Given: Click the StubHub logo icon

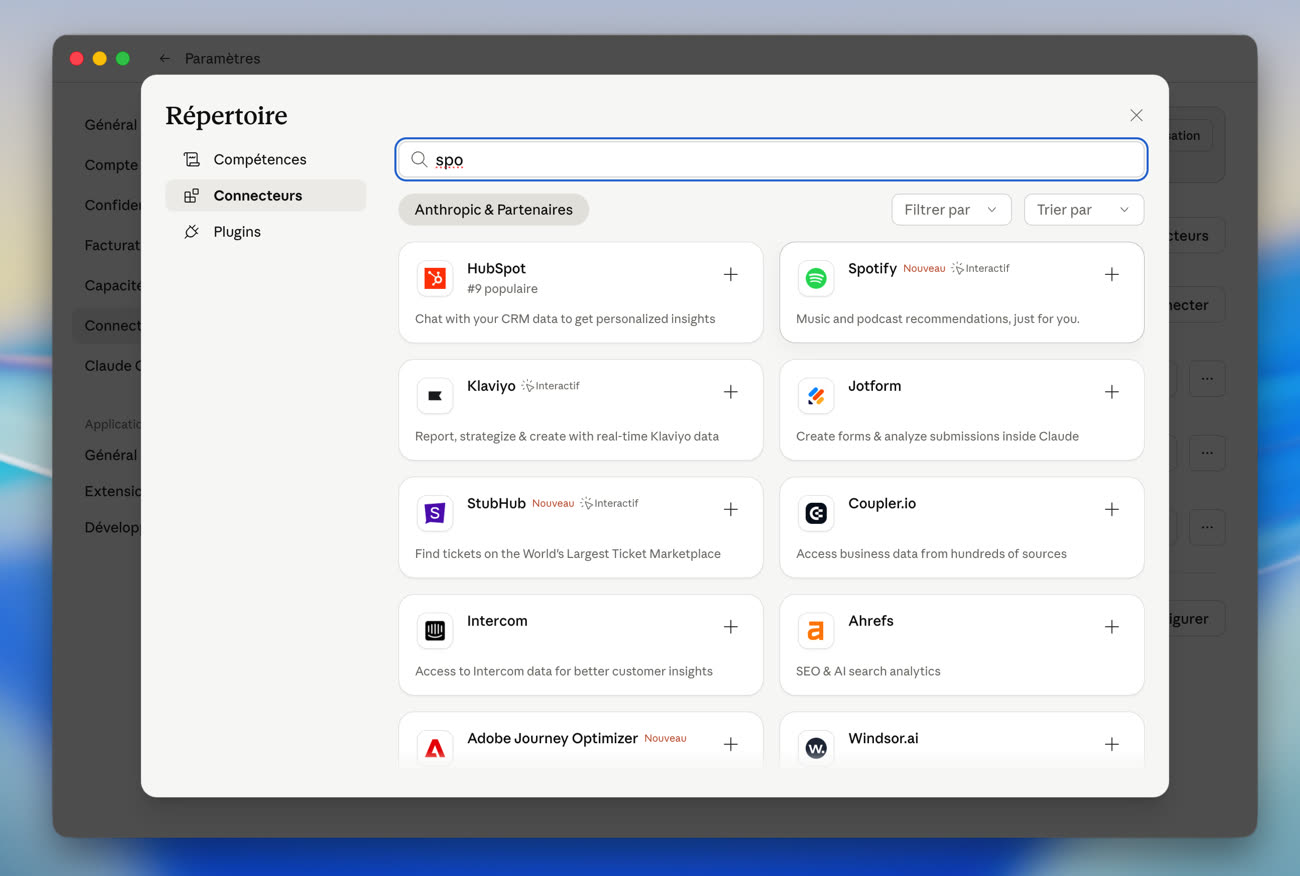Looking at the screenshot, I should (435, 513).
